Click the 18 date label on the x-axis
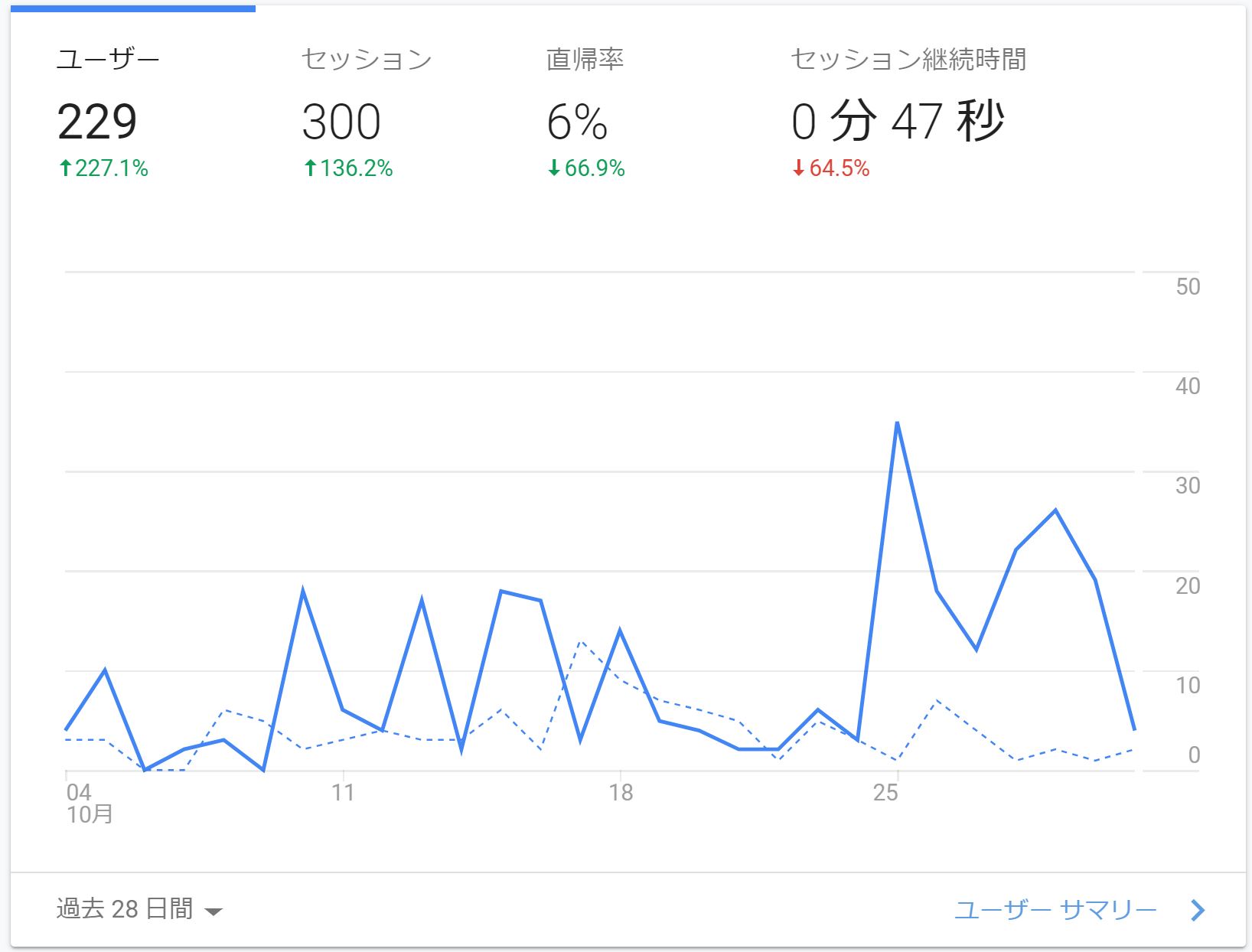 coord(621,793)
